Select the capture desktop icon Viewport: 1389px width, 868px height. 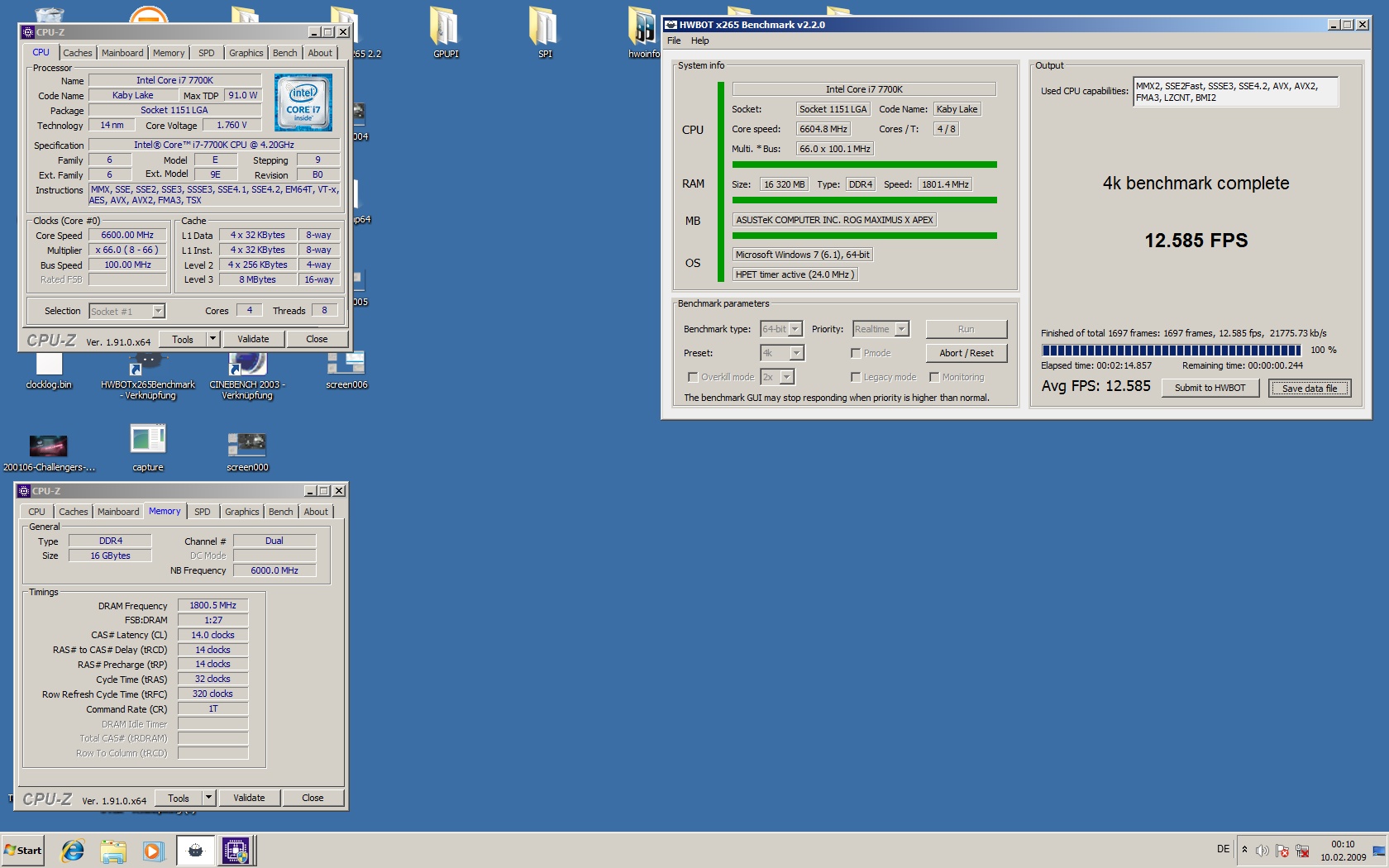pyautogui.click(x=148, y=446)
